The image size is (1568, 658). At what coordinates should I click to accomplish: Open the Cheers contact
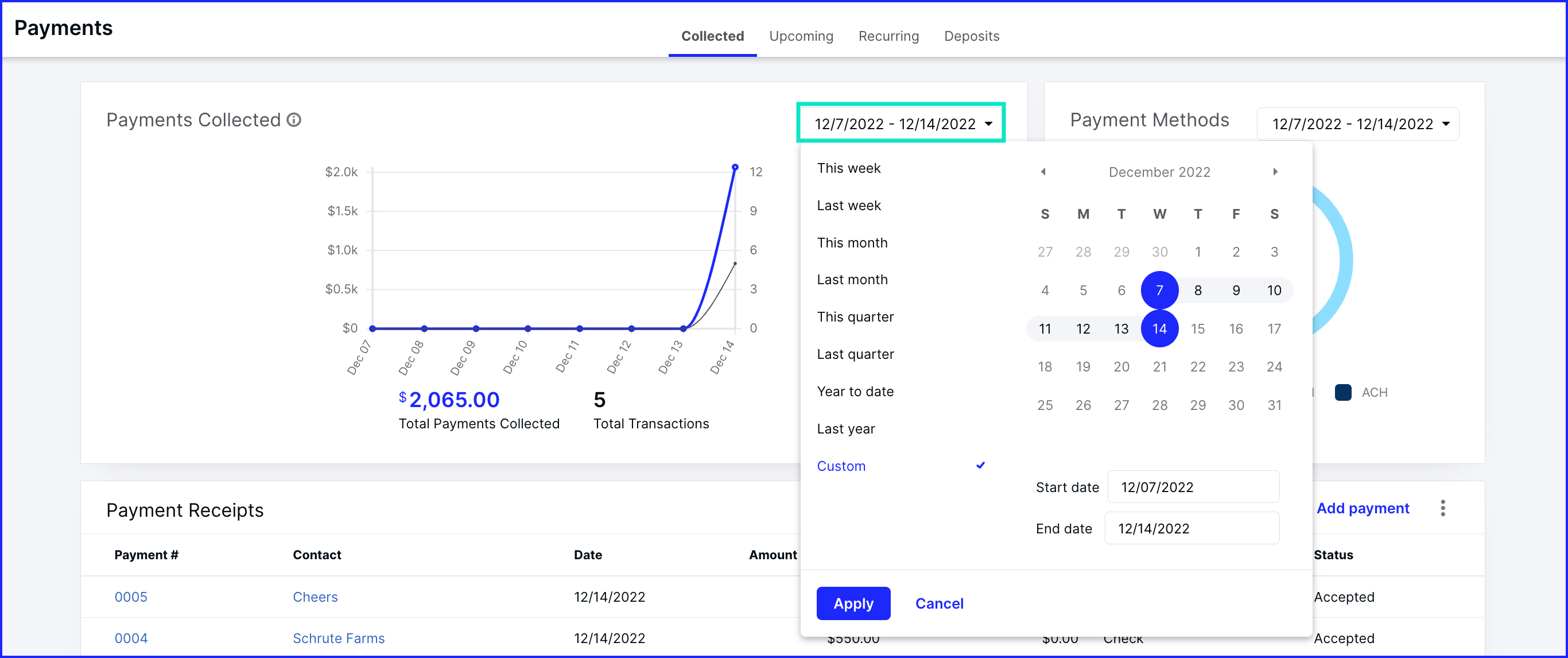(x=315, y=597)
